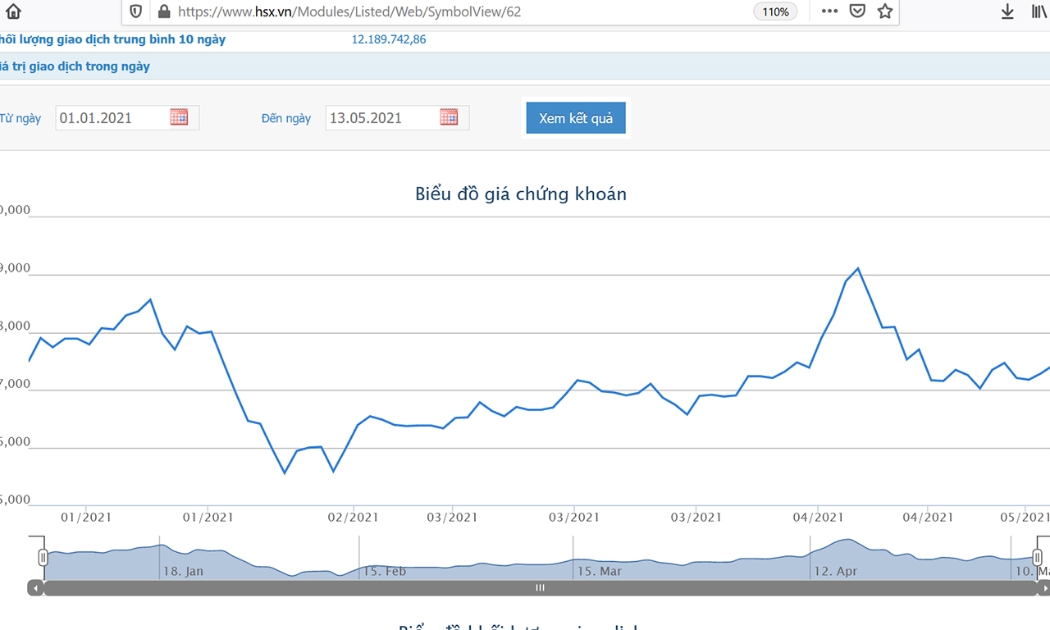The image size is (1050, 630).
Task: Click the navigator scrollbar center grip
Action: (540, 588)
